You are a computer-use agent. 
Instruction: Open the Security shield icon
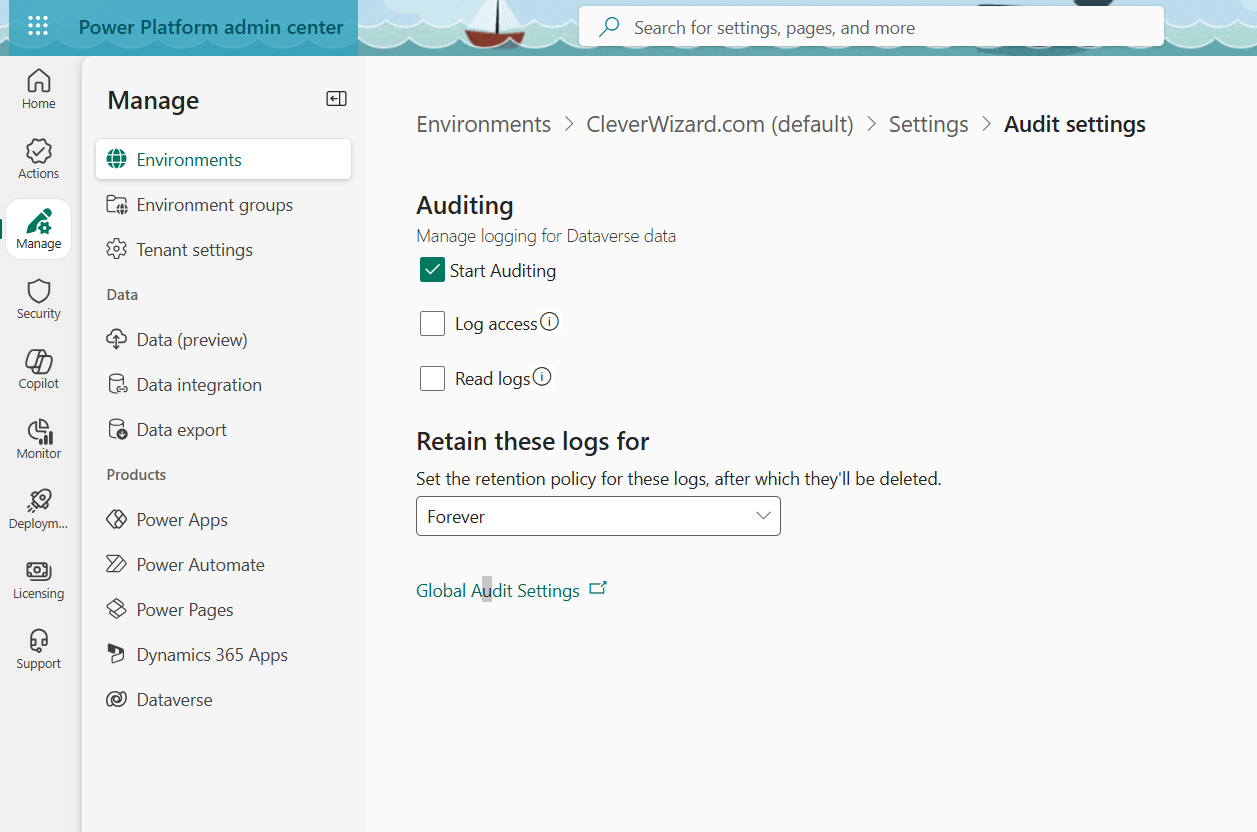coord(39,291)
